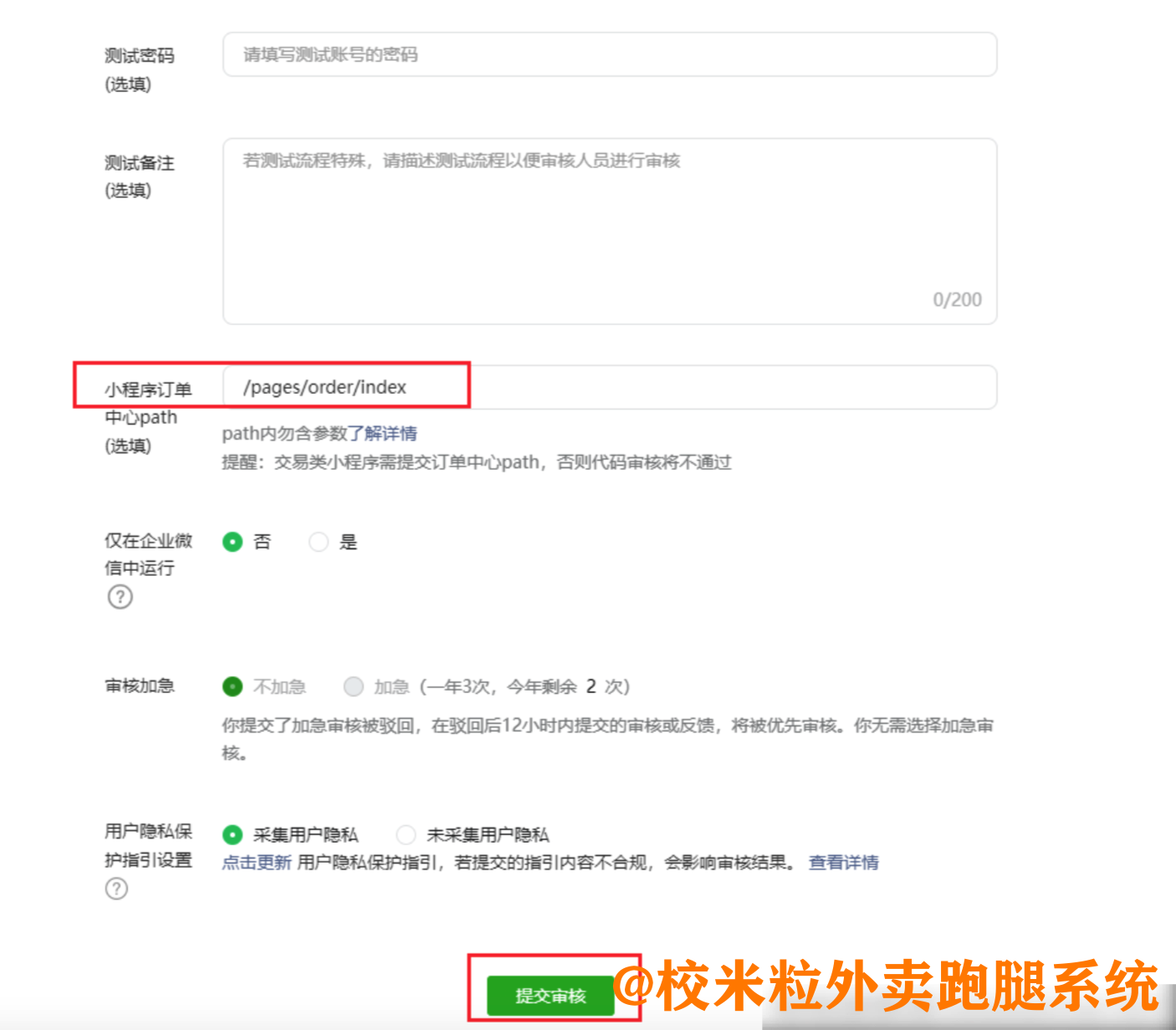
Task: Select 未采集用户隐私 option
Action: pos(406,834)
